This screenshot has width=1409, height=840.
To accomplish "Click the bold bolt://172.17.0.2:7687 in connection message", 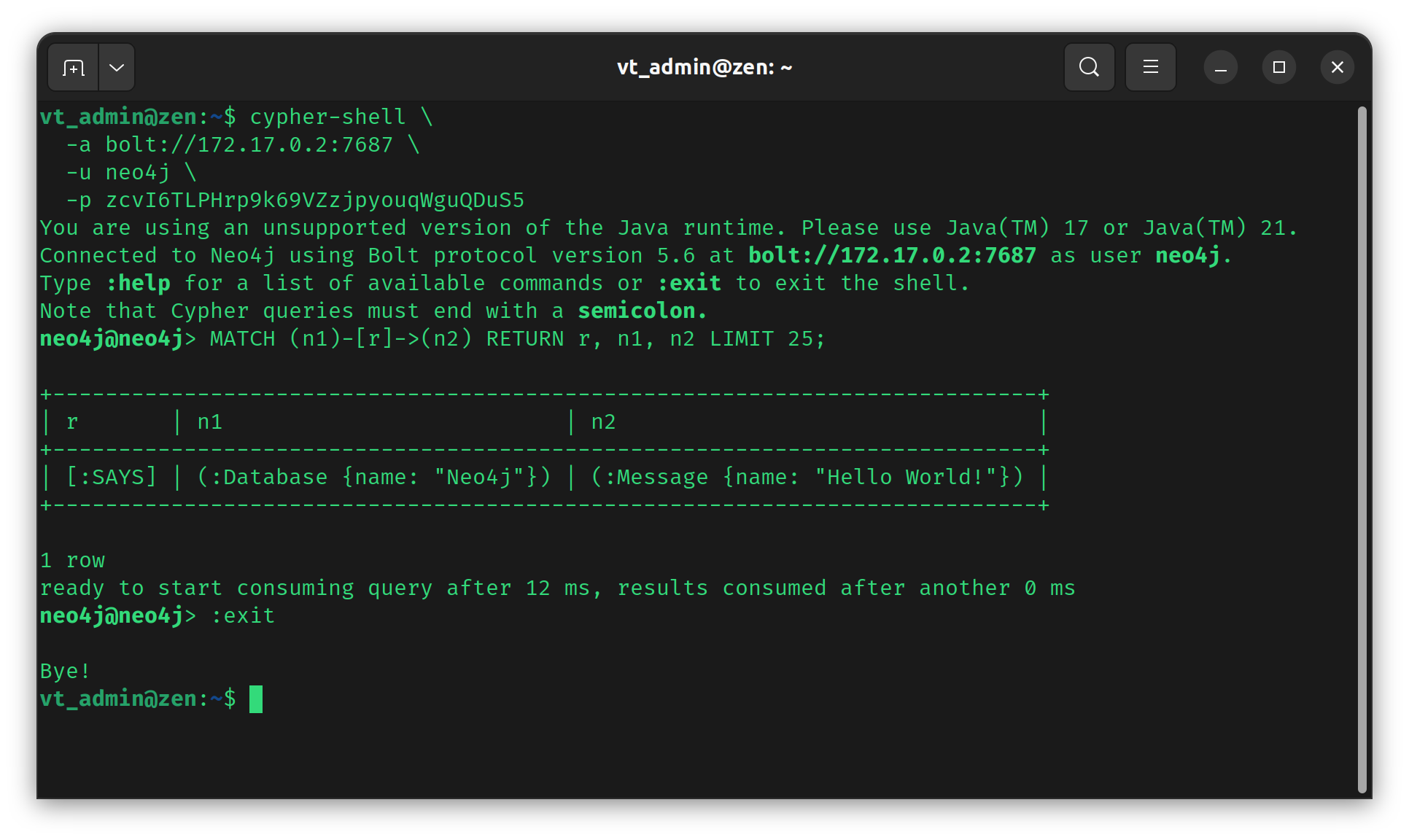I will [892, 255].
